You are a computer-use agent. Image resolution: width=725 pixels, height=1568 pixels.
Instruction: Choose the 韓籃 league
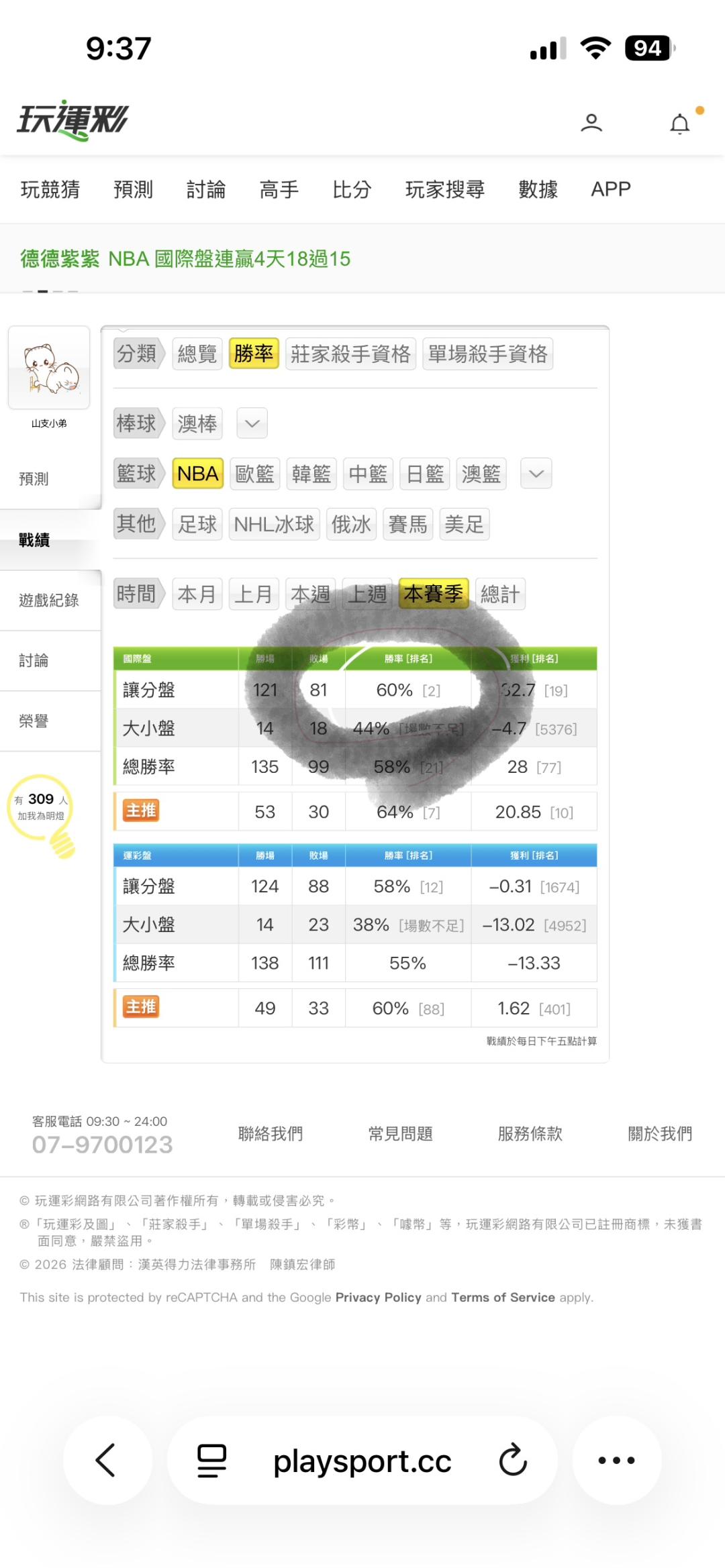(x=311, y=474)
